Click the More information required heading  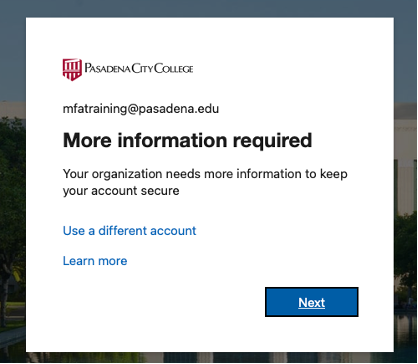tap(187, 141)
